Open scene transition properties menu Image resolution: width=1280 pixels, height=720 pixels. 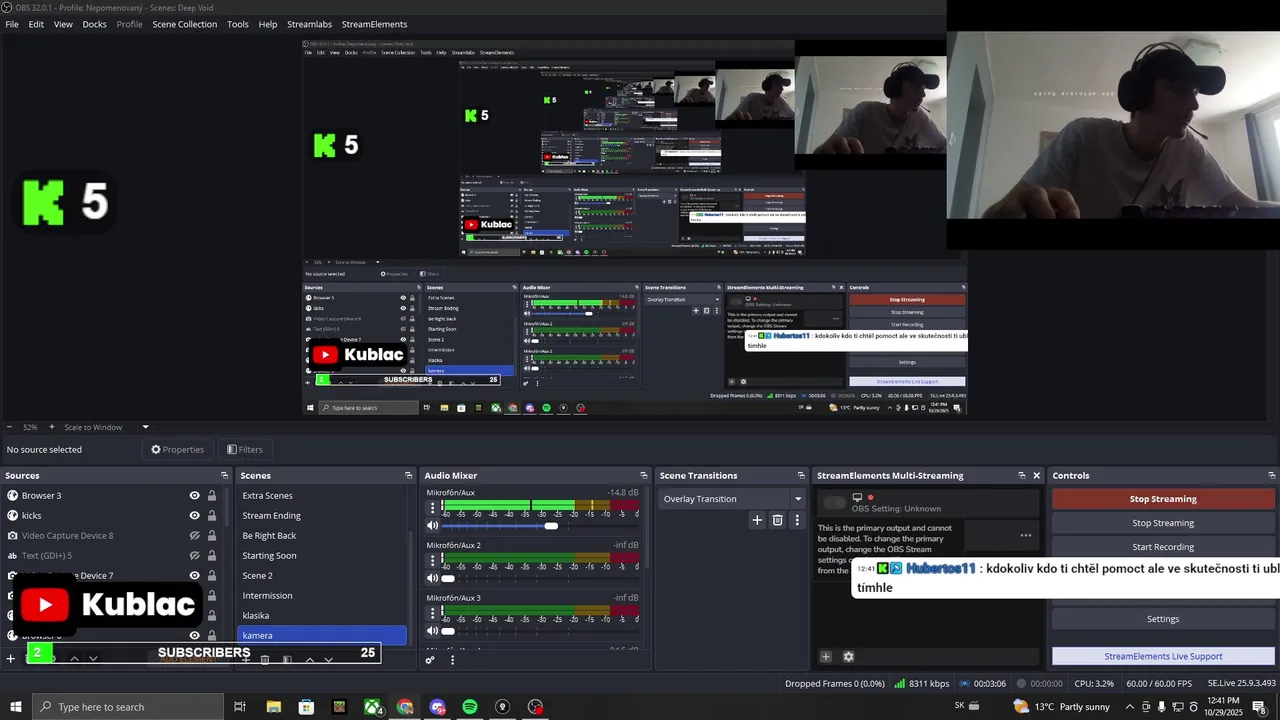click(797, 520)
